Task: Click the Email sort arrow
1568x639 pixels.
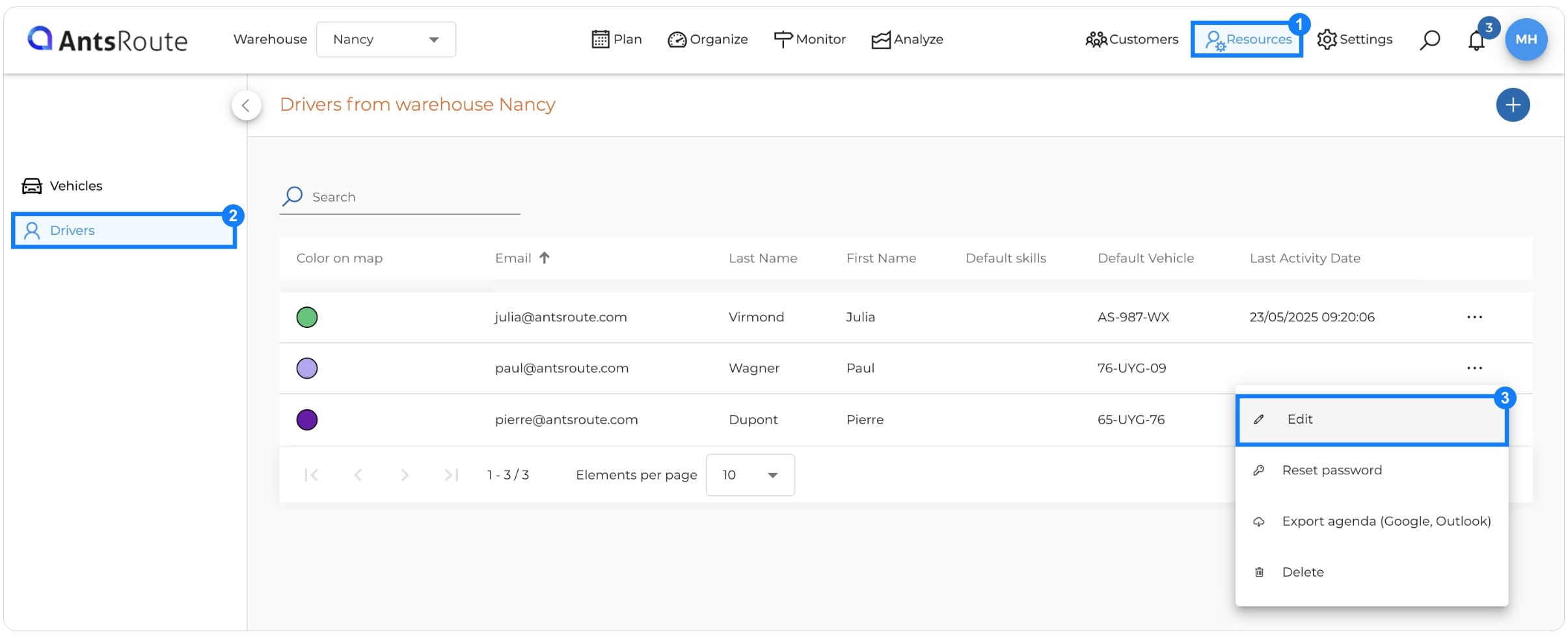Action: [x=545, y=258]
